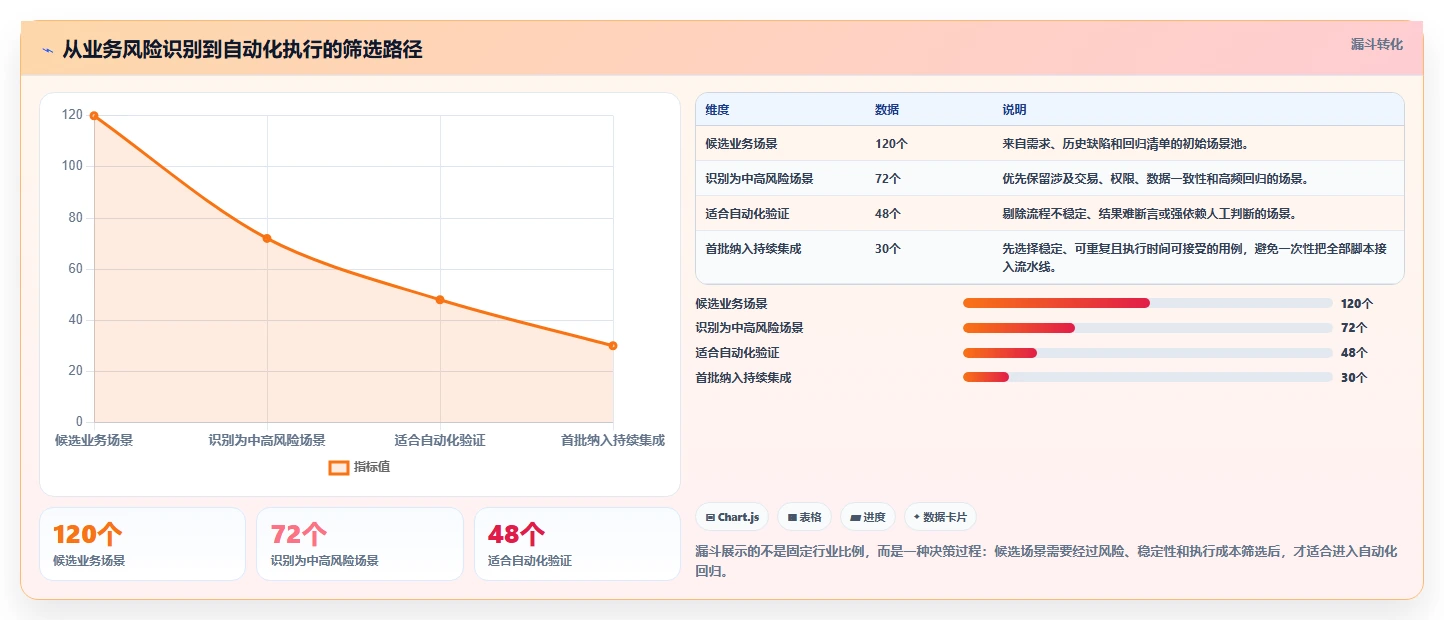This screenshot has height=620, width=1444.
Task: Click table cell 适合自动化验证
Action: (x=747, y=214)
